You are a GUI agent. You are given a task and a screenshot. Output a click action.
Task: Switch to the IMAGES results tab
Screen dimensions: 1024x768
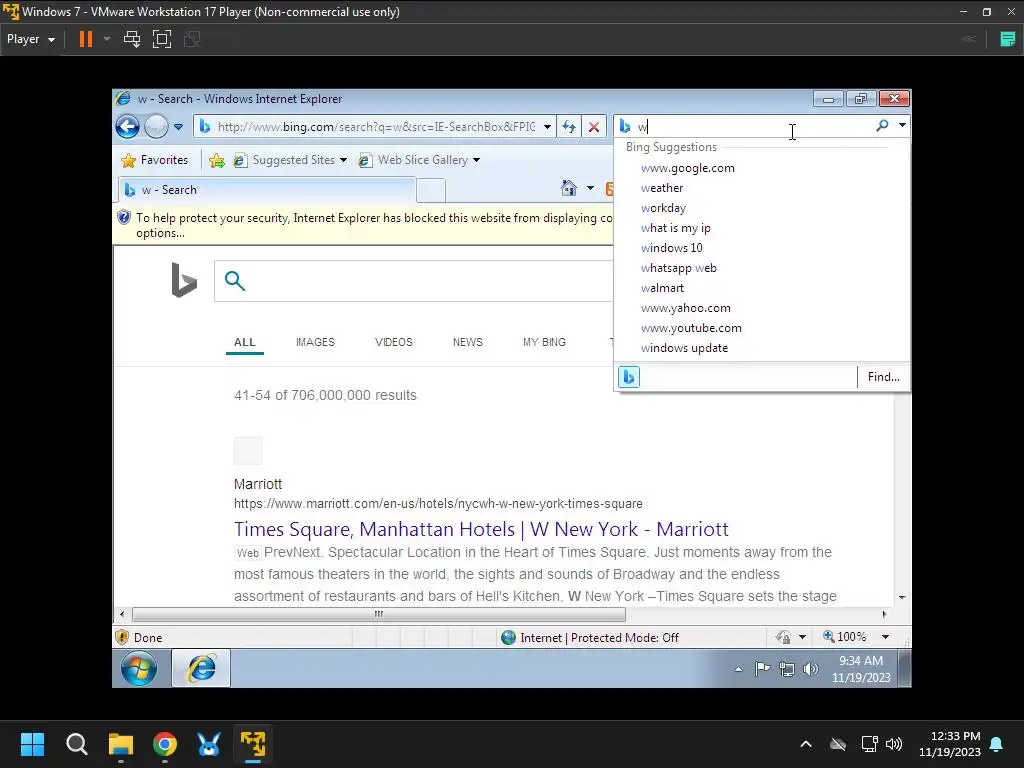tap(315, 342)
